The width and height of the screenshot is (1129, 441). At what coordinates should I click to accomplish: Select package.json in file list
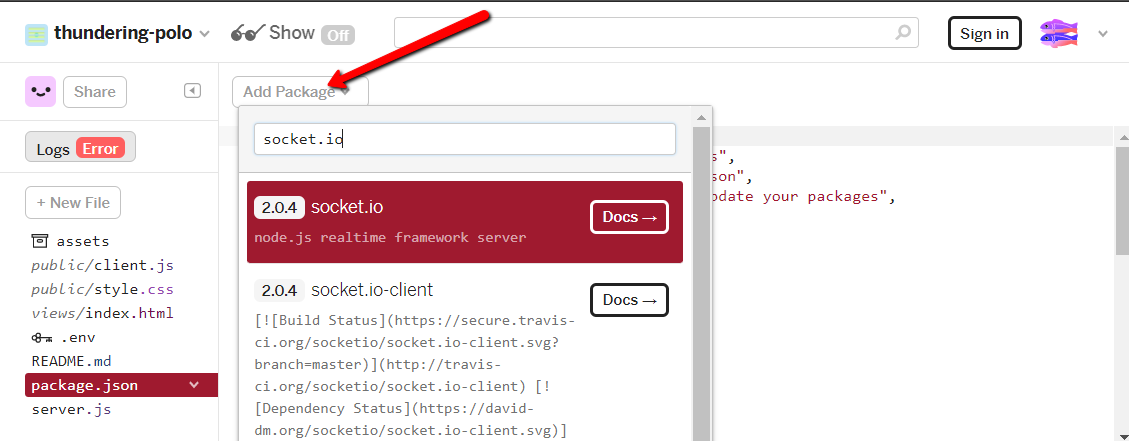(x=121, y=385)
